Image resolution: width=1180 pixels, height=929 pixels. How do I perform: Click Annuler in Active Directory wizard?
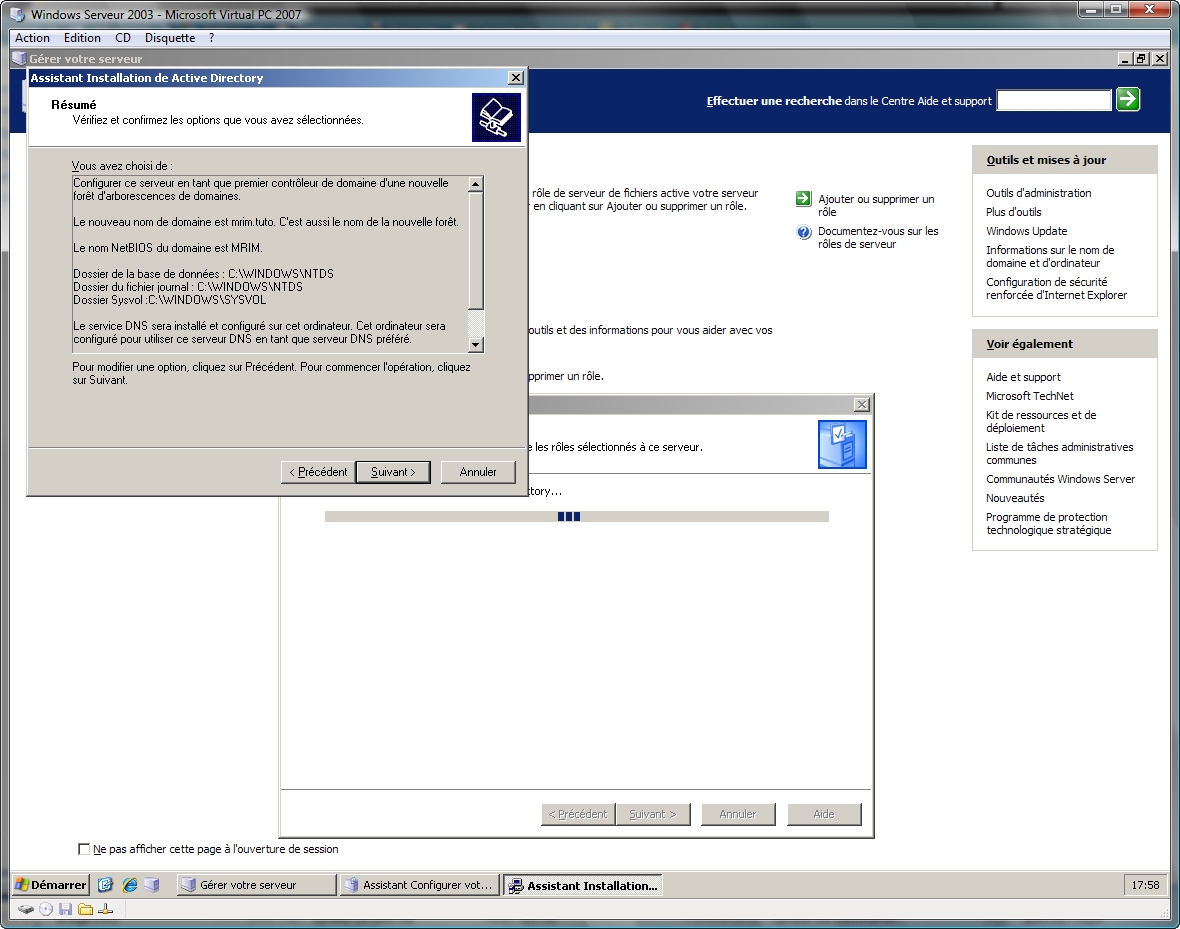[x=478, y=472]
